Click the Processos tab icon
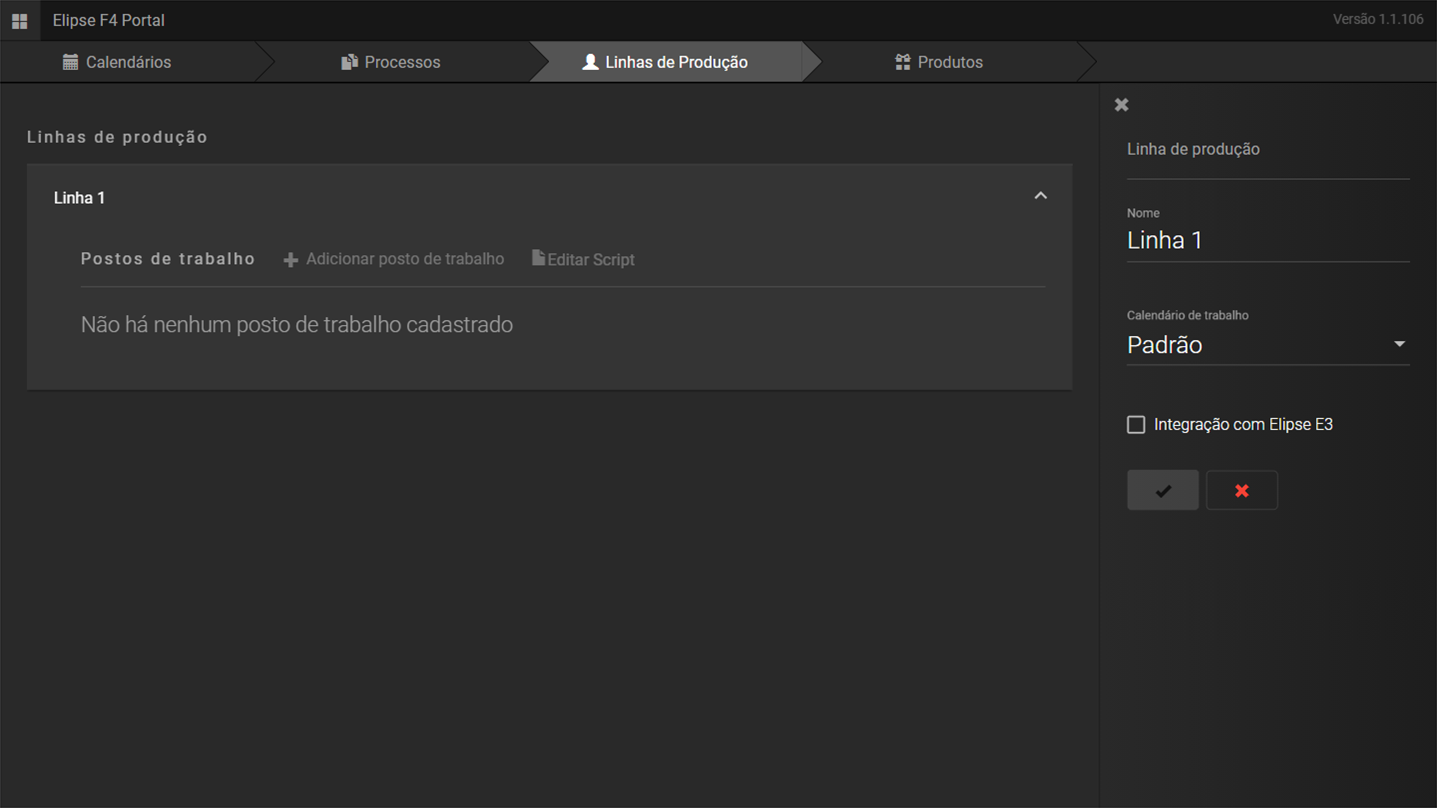 (x=349, y=62)
